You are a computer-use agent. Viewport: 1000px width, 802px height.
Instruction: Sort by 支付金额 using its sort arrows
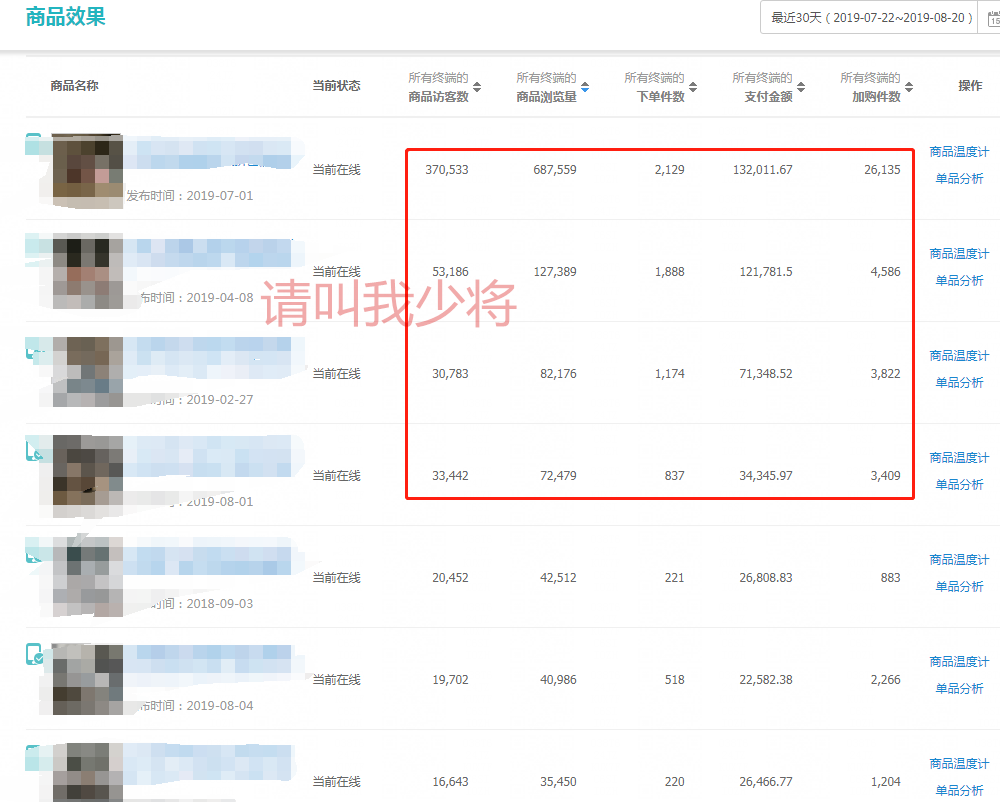coord(801,87)
